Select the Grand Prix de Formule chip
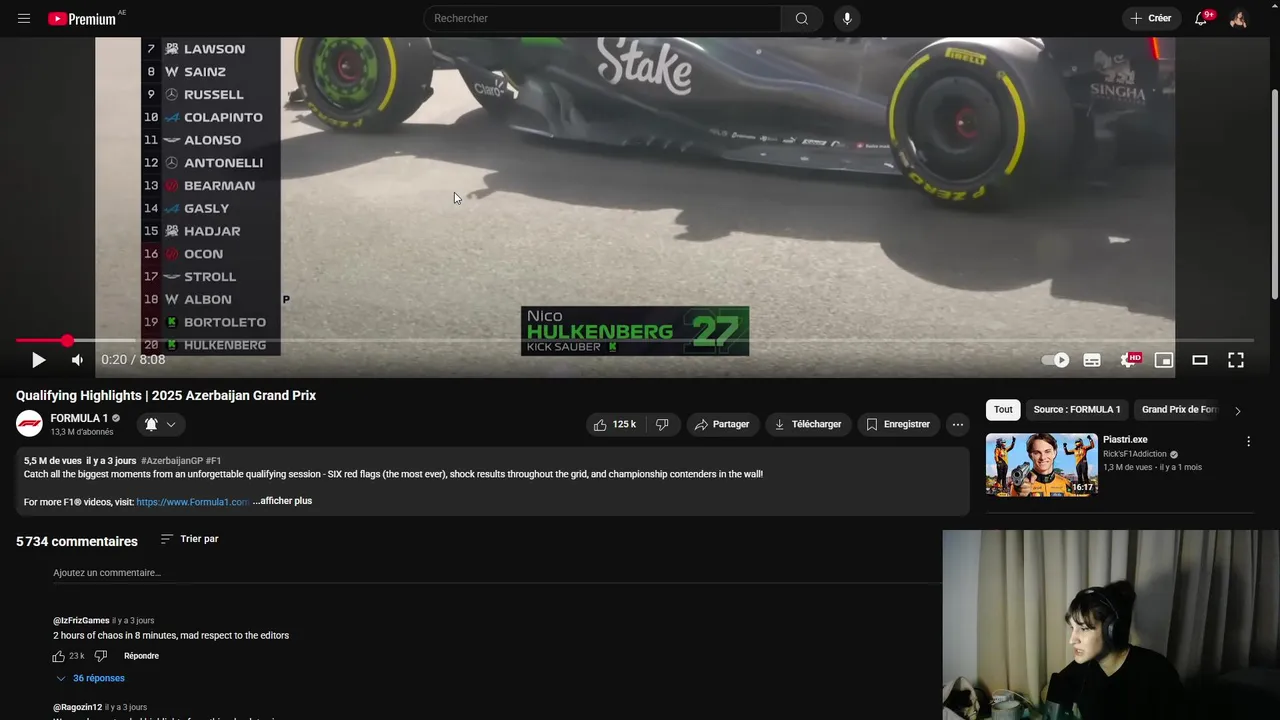Image resolution: width=1280 pixels, height=720 pixels. pos(1179,409)
